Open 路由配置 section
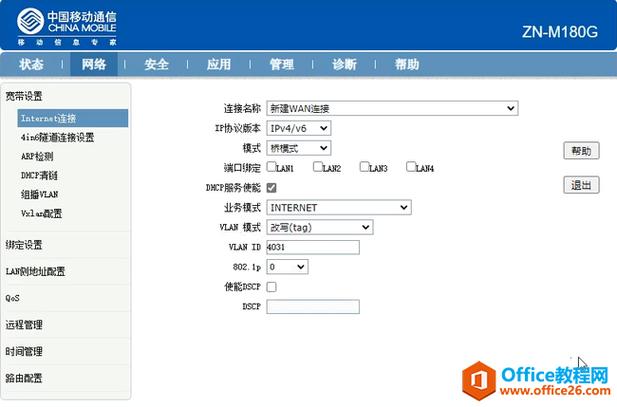617x407 pixels. [x=24, y=378]
